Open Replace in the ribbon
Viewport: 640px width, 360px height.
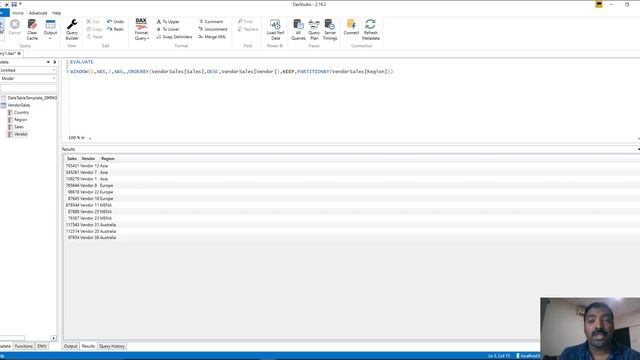[248, 29]
